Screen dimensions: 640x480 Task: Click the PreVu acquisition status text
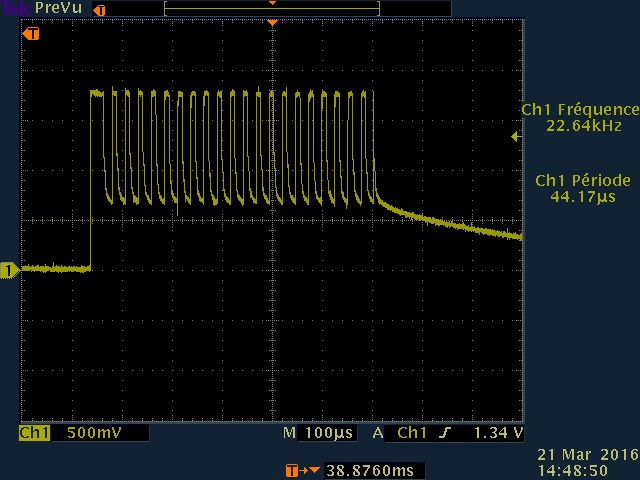click(x=58, y=8)
